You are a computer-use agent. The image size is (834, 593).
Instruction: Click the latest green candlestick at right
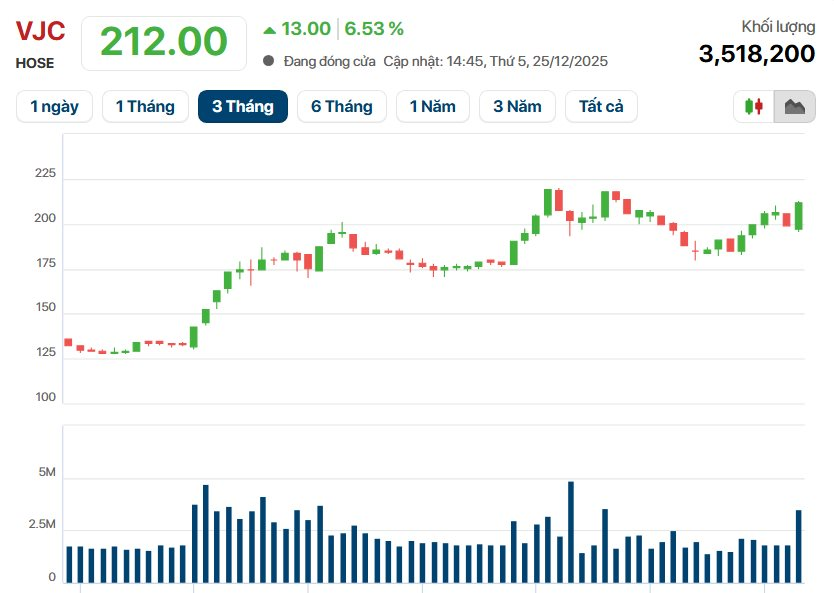tap(799, 216)
